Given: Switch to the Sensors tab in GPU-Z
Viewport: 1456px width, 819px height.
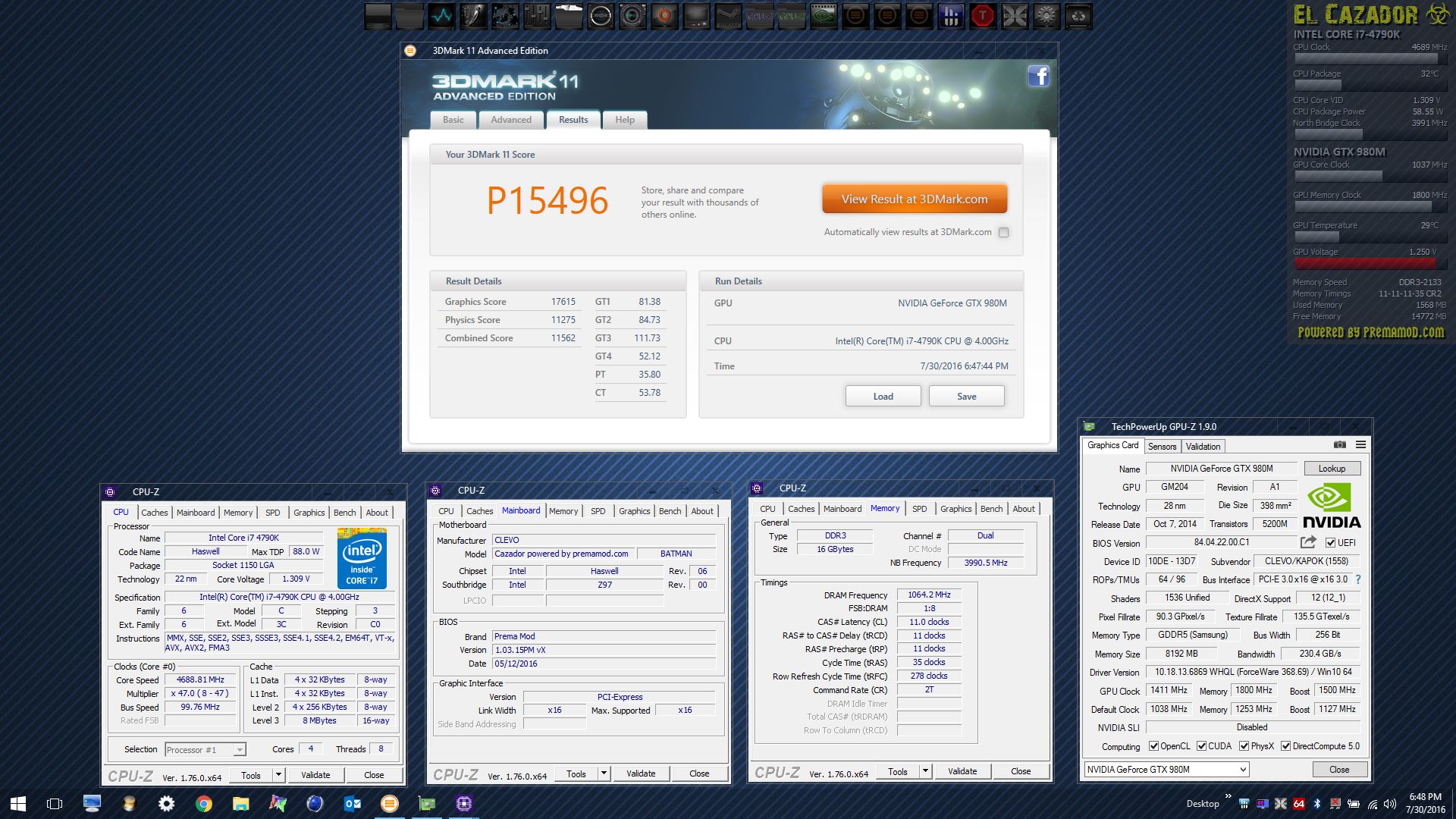Looking at the screenshot, I should tap(1162, 447).
